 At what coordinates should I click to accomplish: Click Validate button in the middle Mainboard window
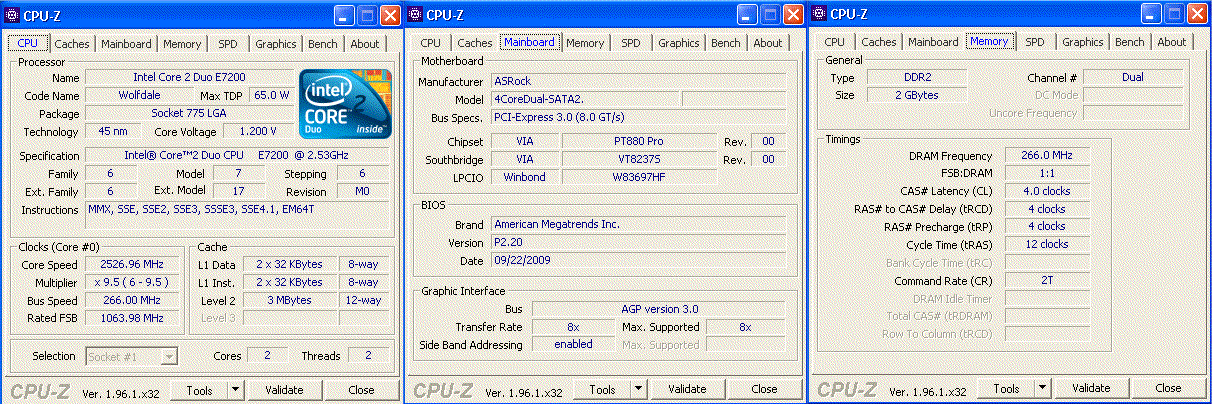tap(687, 390)
